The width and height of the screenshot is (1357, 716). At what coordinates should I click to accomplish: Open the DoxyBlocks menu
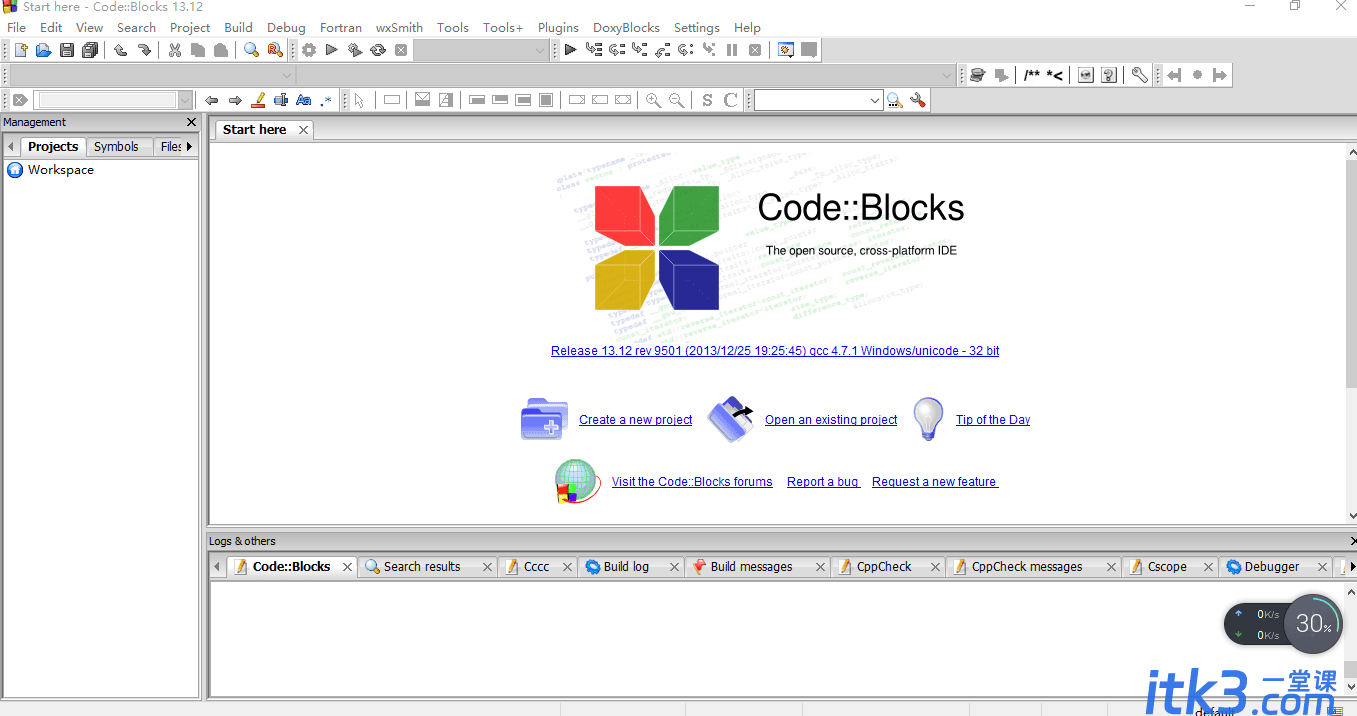(626, 27)
